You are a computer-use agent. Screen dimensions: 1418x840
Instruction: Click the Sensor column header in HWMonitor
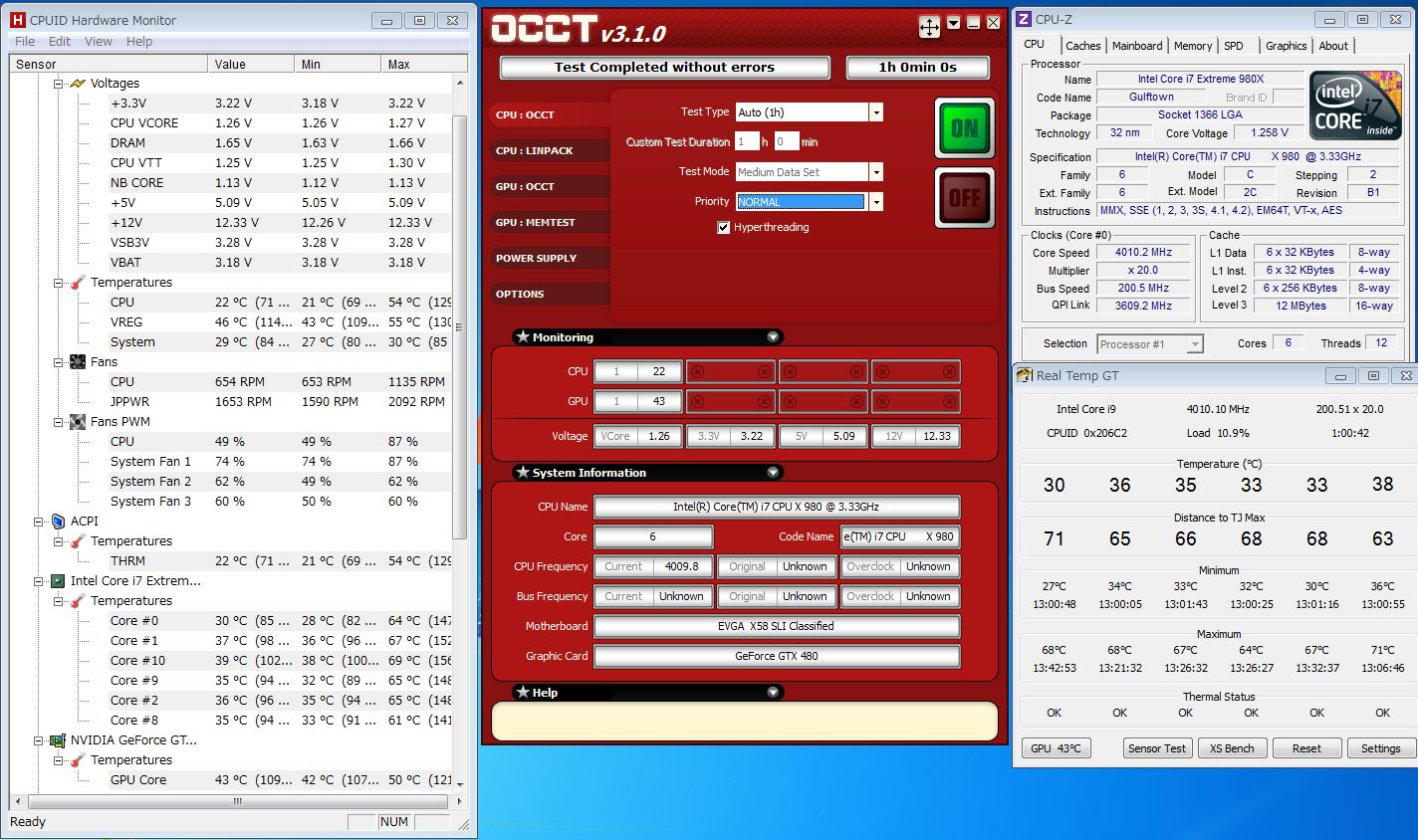(110, 64)
